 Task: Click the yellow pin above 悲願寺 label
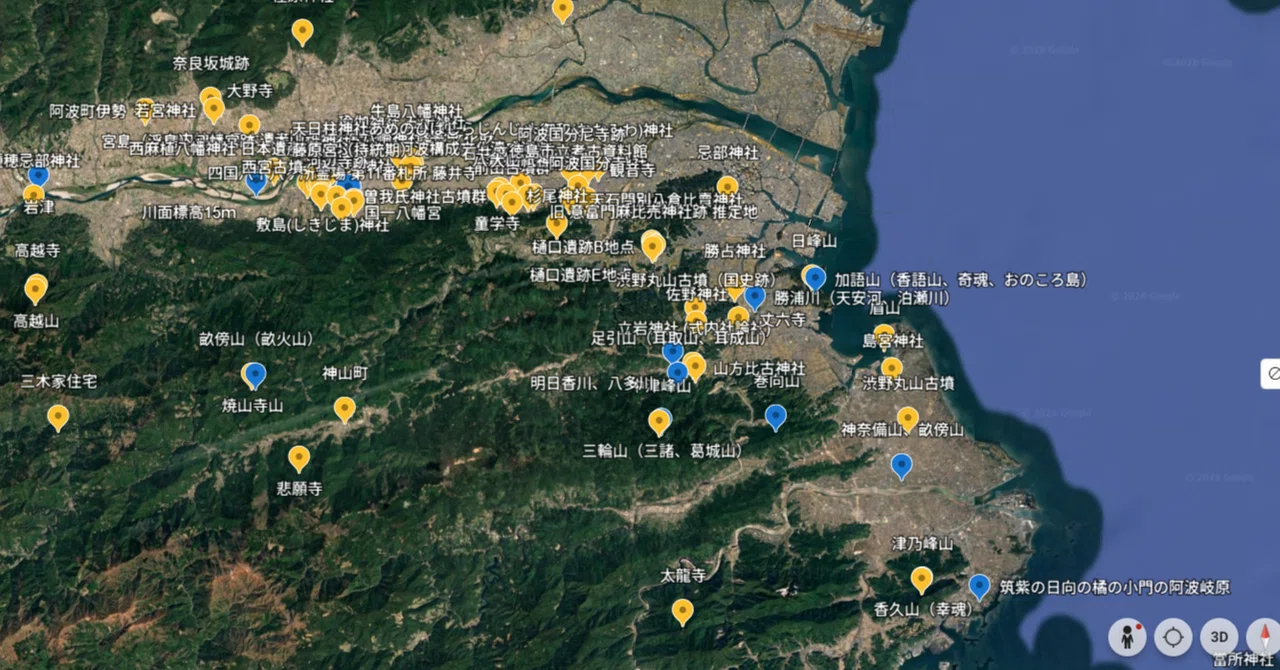coord(299,459)
